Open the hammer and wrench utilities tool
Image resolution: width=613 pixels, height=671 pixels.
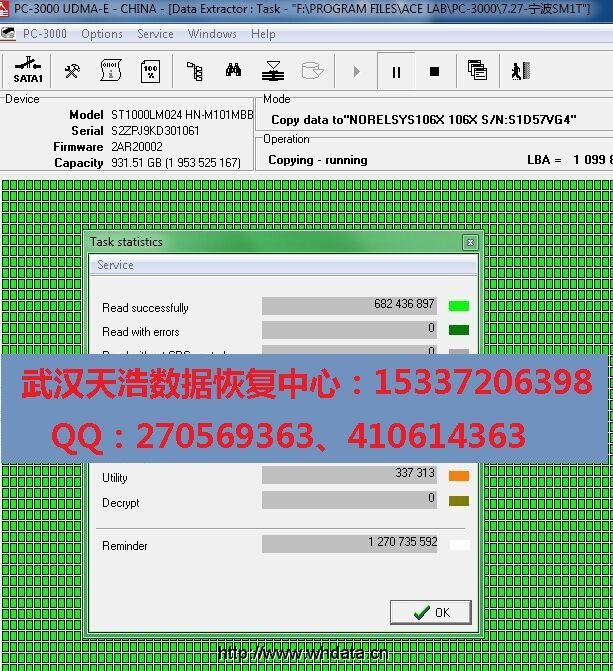[x=72, y=71]
